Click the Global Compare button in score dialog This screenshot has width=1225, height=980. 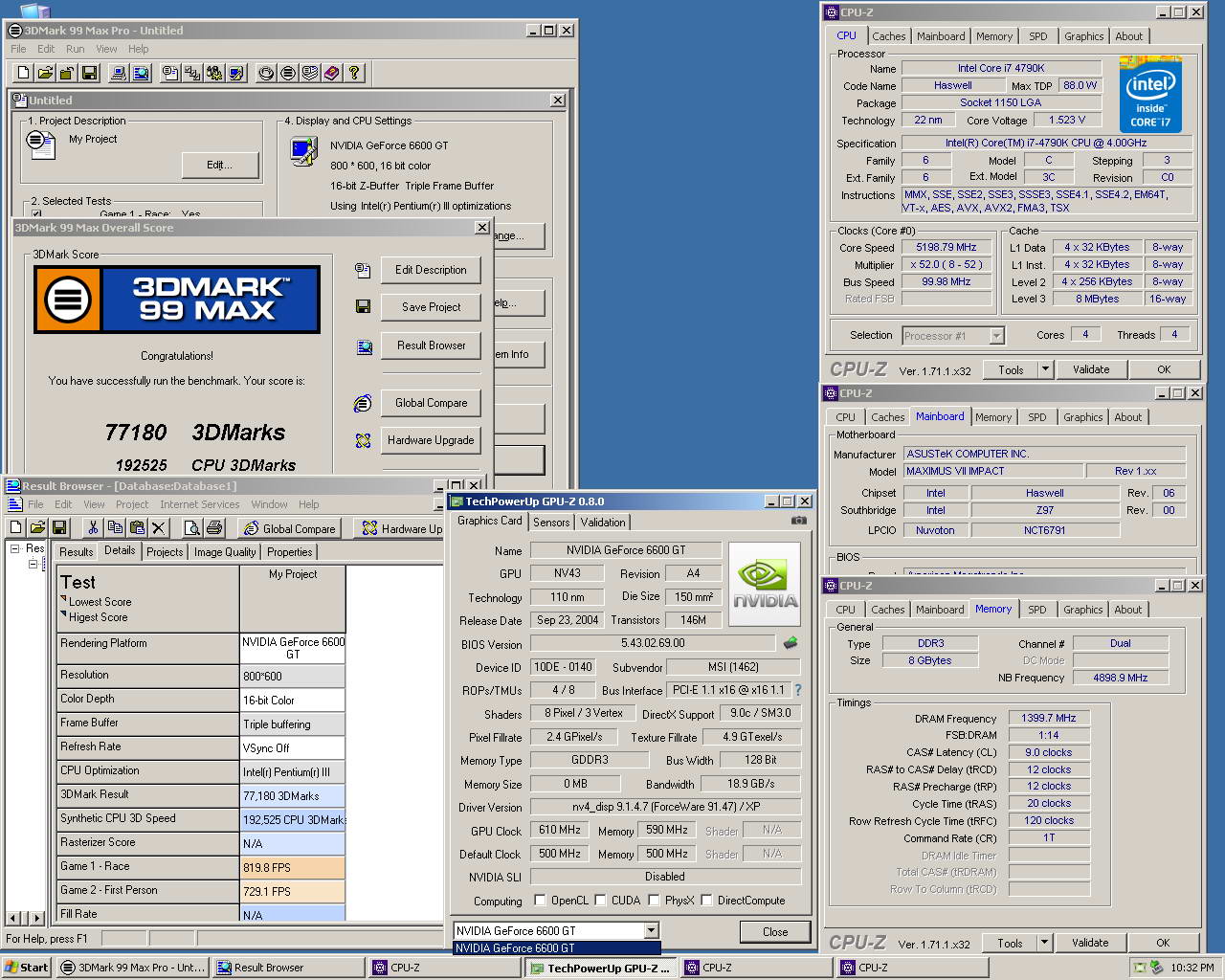431,403
